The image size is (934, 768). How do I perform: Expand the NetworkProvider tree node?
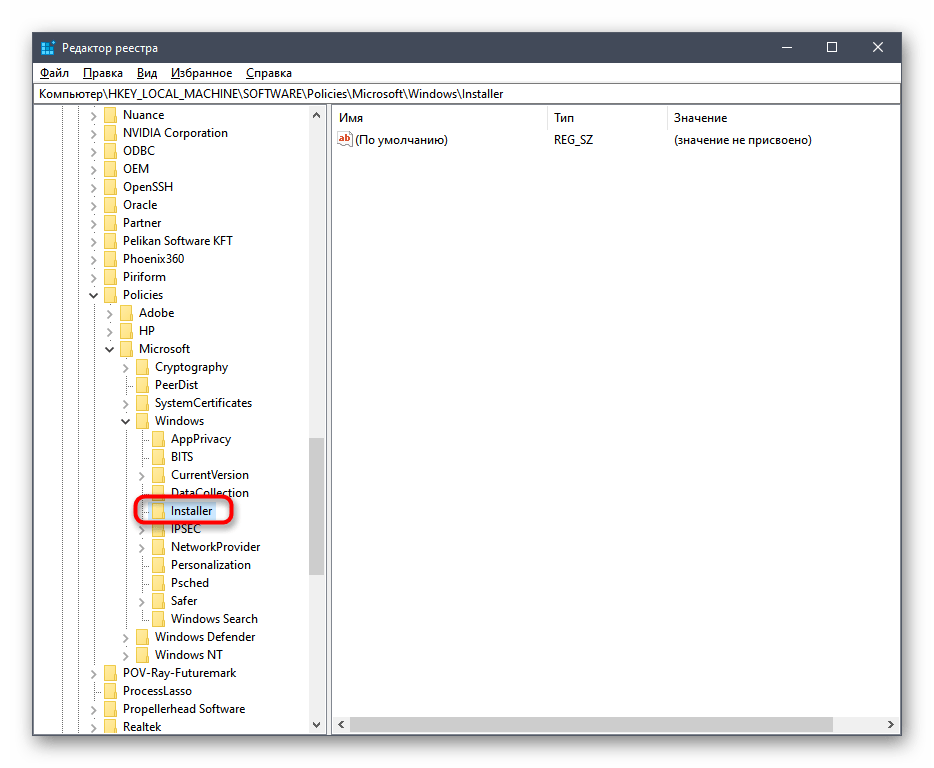(142, 548)
